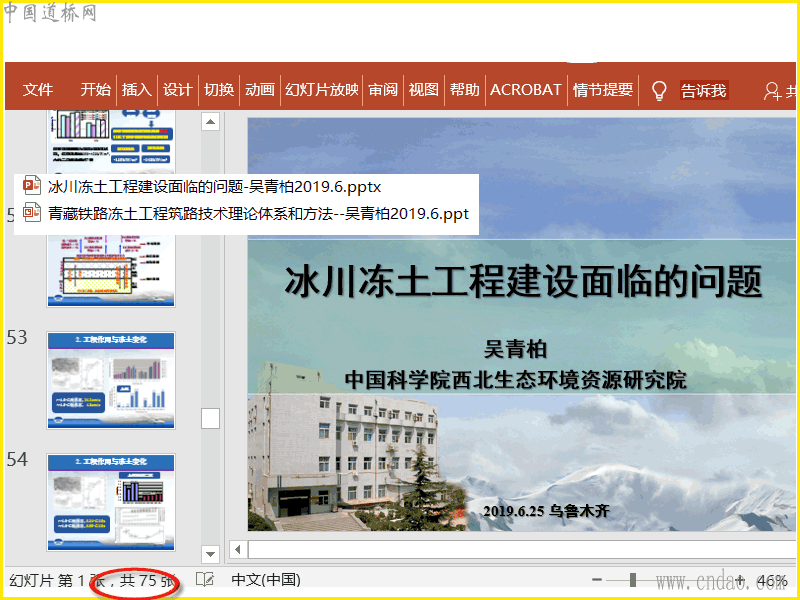Click the language indicator 中文(中国)
This screenshot has height=600, width=800.
tap(266, 580)
